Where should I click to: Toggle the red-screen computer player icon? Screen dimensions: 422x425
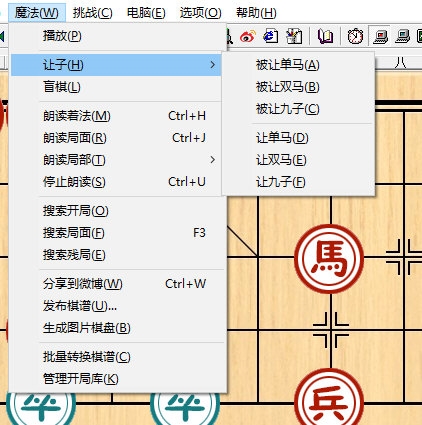pos(381,36)
